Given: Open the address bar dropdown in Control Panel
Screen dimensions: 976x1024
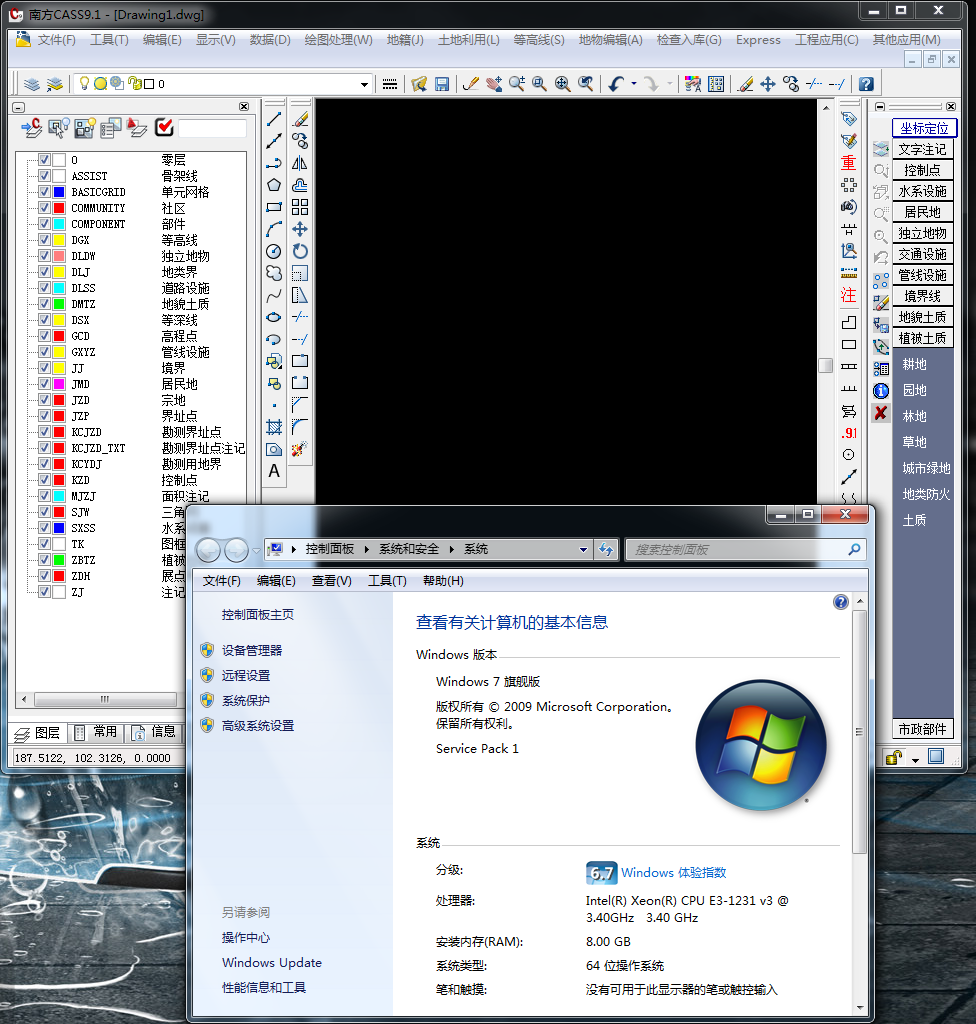Looking at the screenshot, I should click(x=583, y=550).
